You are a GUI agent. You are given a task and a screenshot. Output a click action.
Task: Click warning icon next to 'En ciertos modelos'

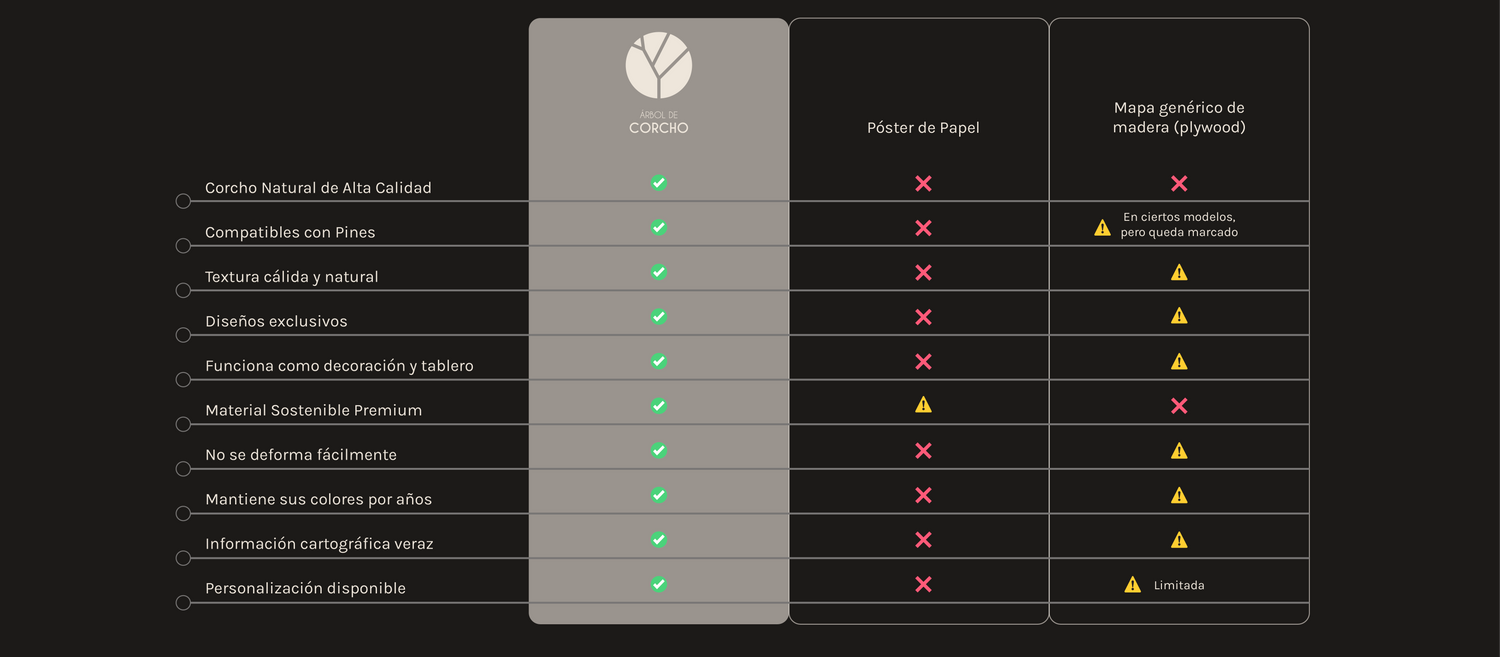click(x=1102, y=228)
